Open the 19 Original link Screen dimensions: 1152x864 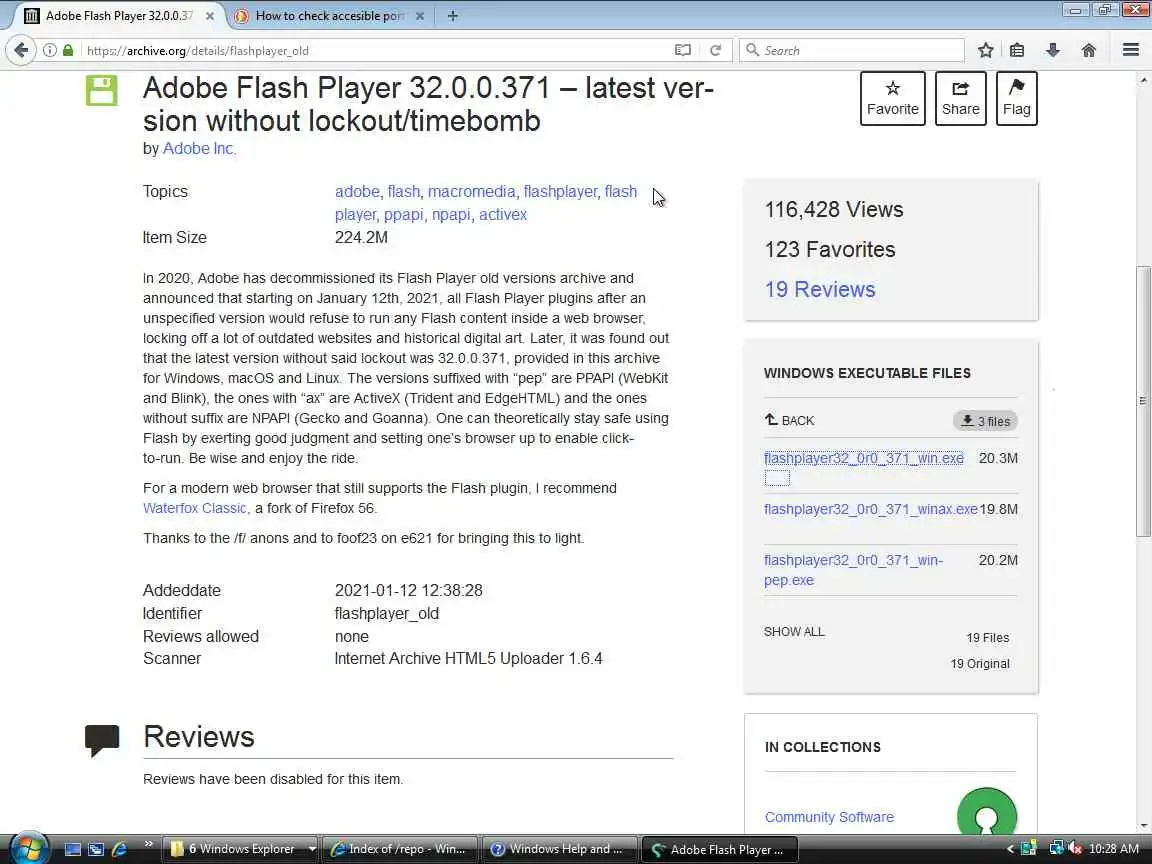point(980,663)
